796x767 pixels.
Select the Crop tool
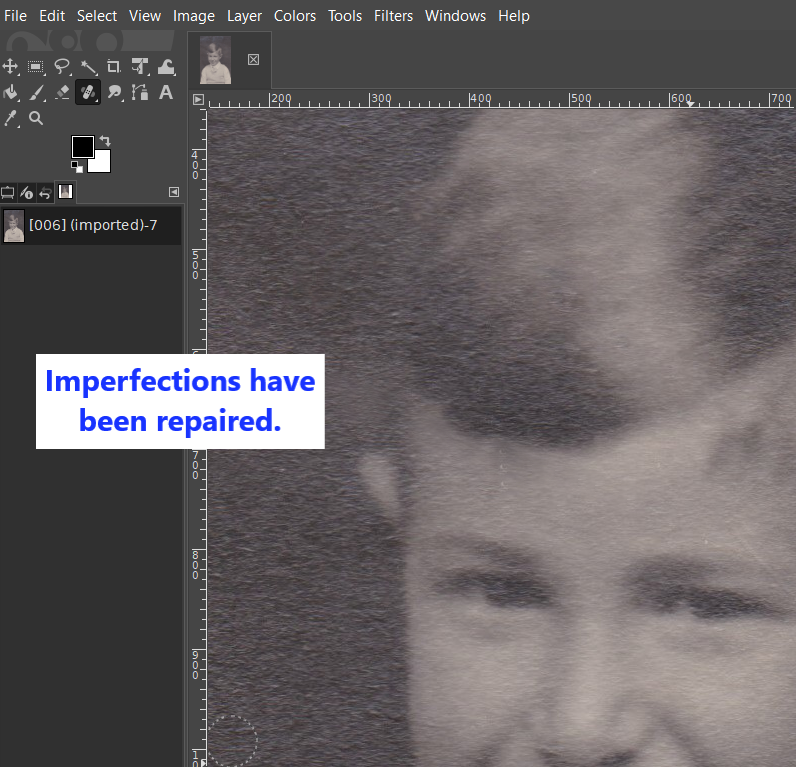pyautogui.click(x=114, y=66)
